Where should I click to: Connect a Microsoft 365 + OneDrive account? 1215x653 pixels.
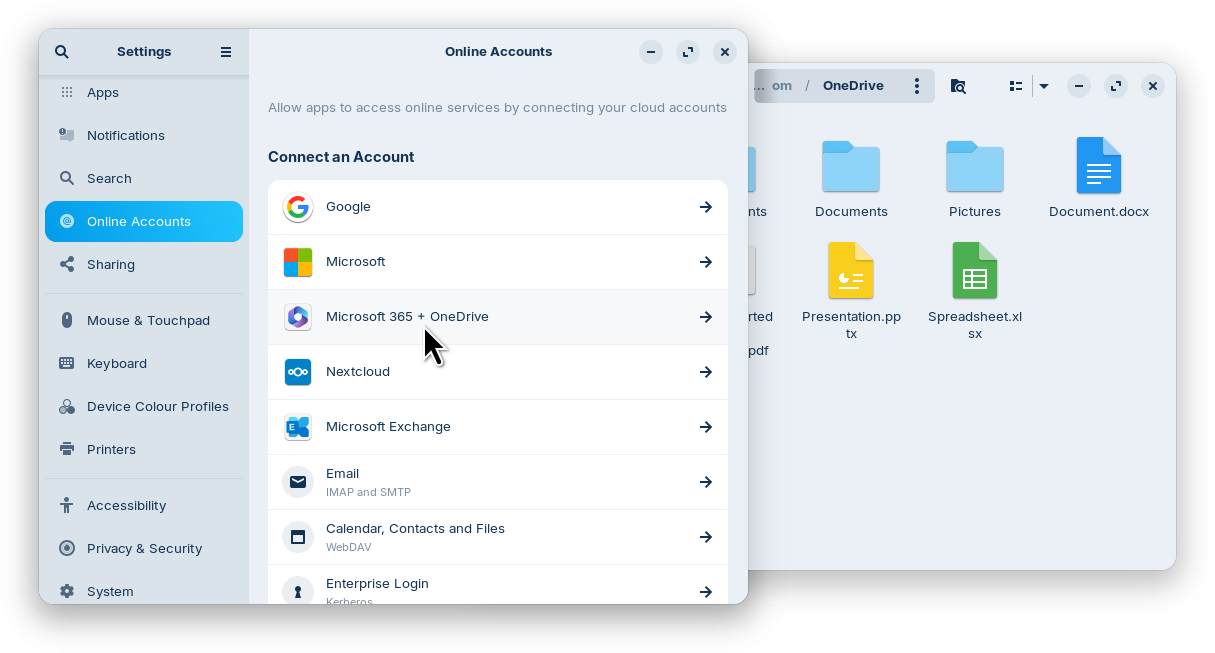tap(706, 317)
